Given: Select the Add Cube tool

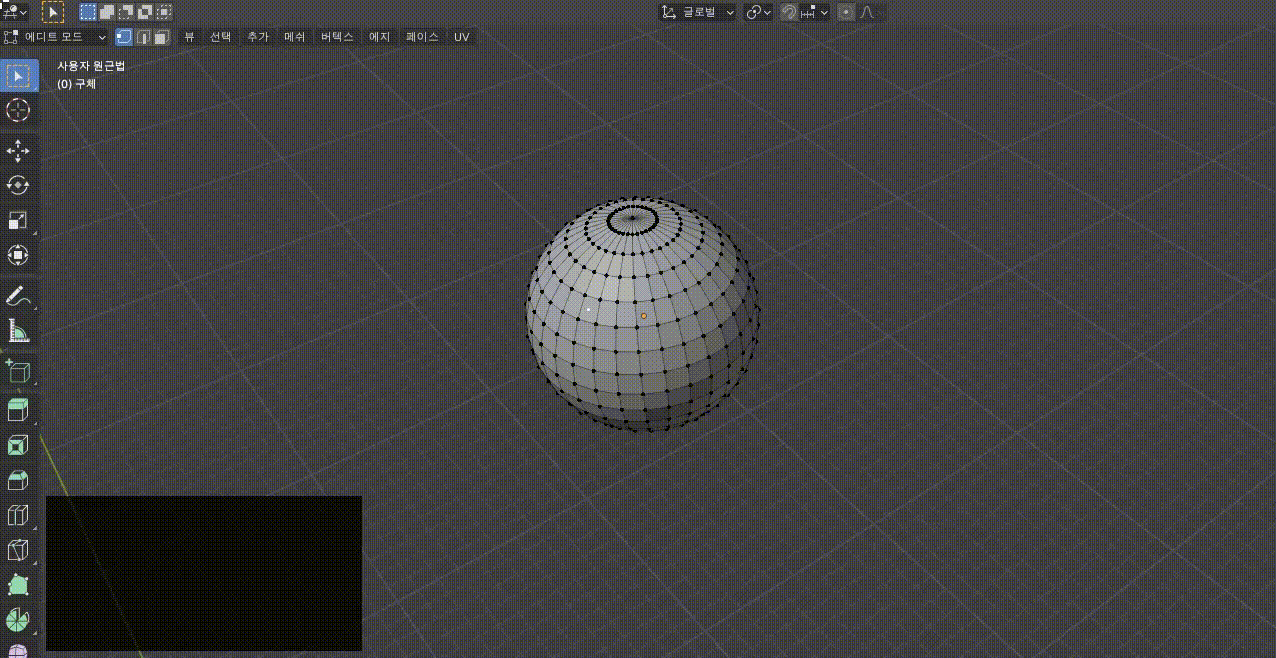Looking at the screenshot, I should (18, 371).
